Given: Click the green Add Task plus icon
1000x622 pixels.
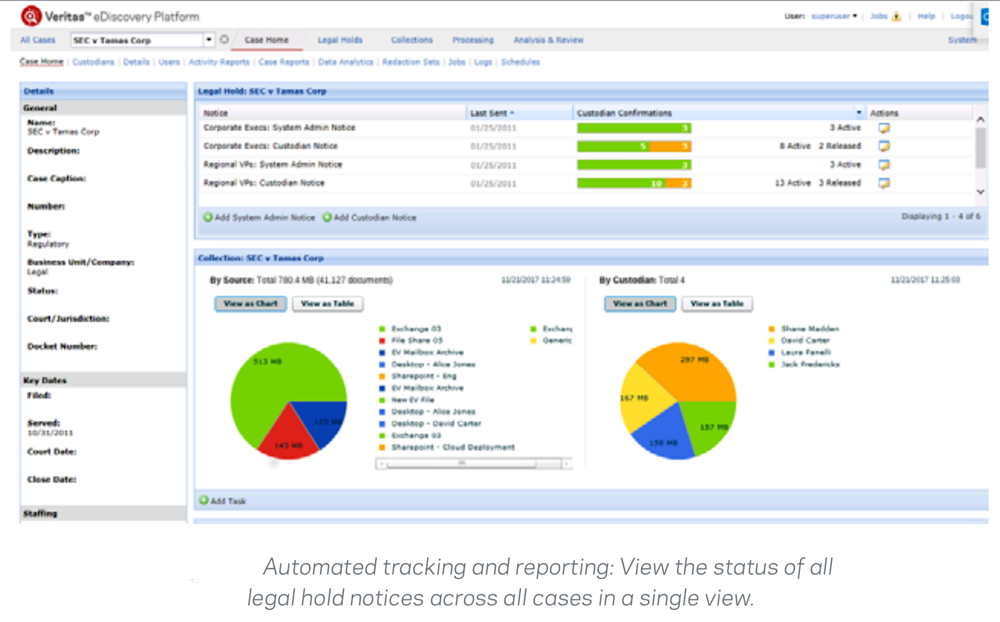Looking at the screenshot, I should point(204,501).
